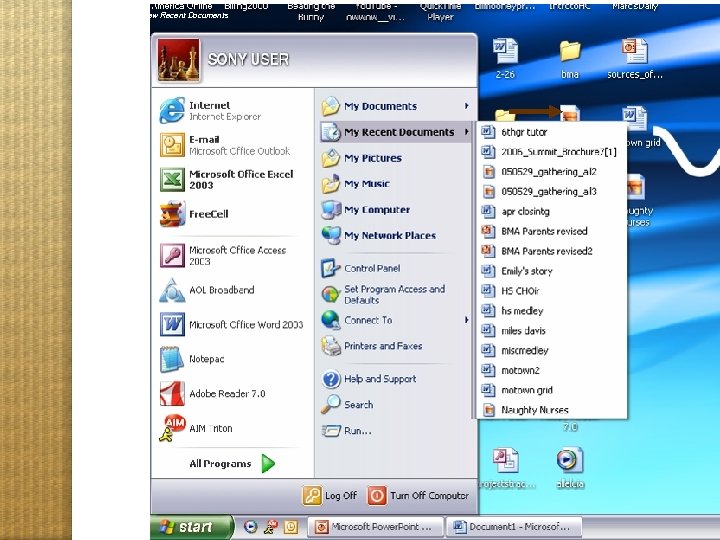Click Windows Media Player quick launch icon

tap(250, 527)
